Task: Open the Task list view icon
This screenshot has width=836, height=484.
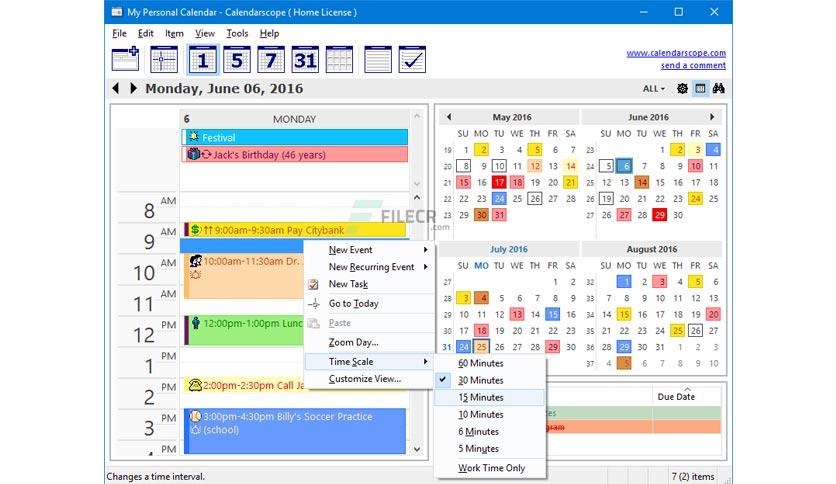Action: coord(412,60)
